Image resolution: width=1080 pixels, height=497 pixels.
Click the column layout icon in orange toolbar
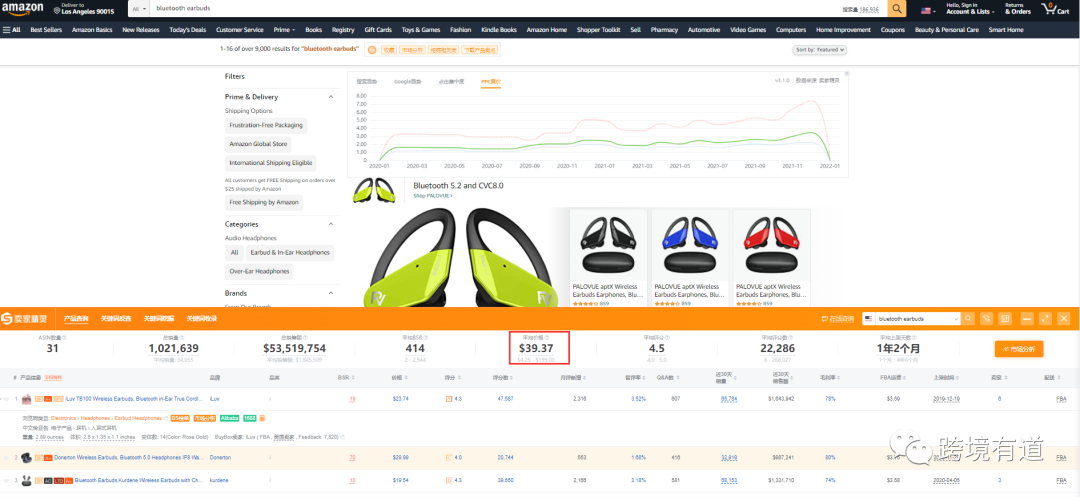[1005, 319]
